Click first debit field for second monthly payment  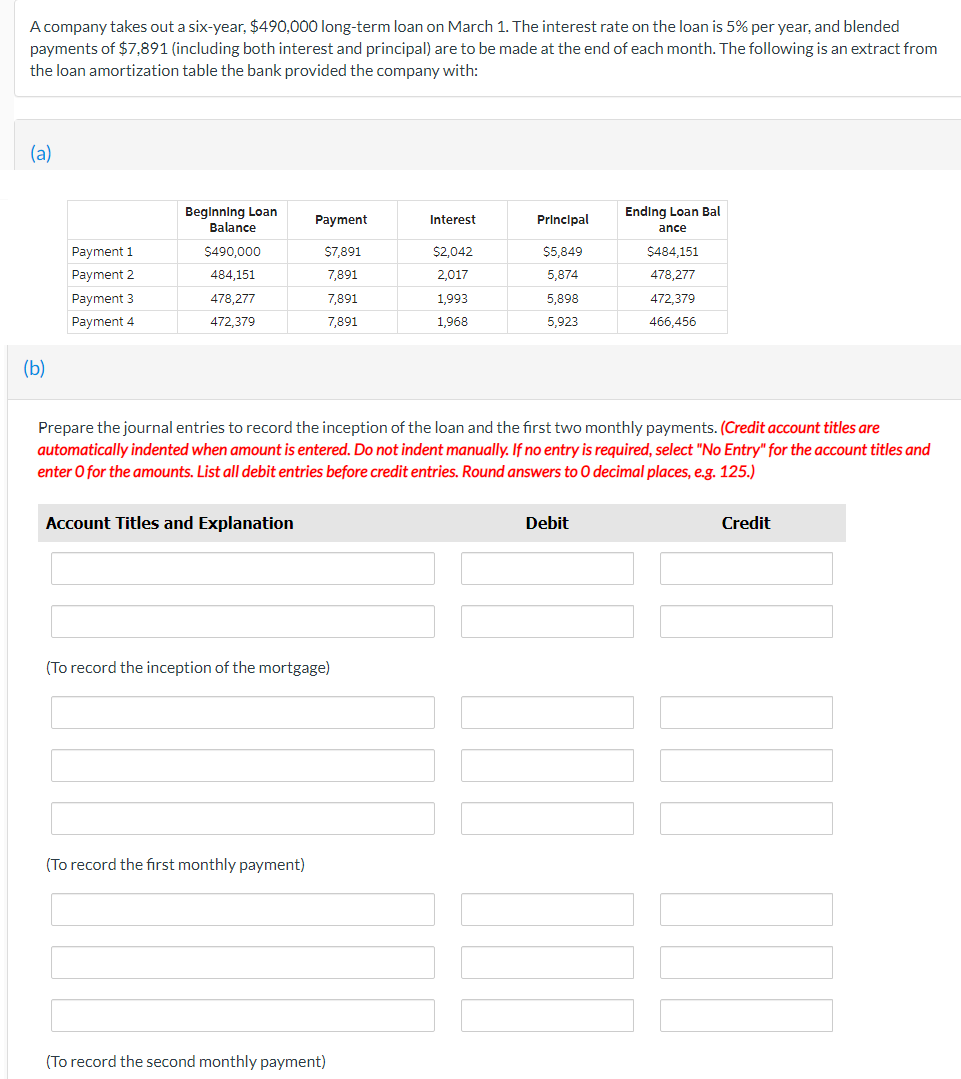tap(548, 909)
